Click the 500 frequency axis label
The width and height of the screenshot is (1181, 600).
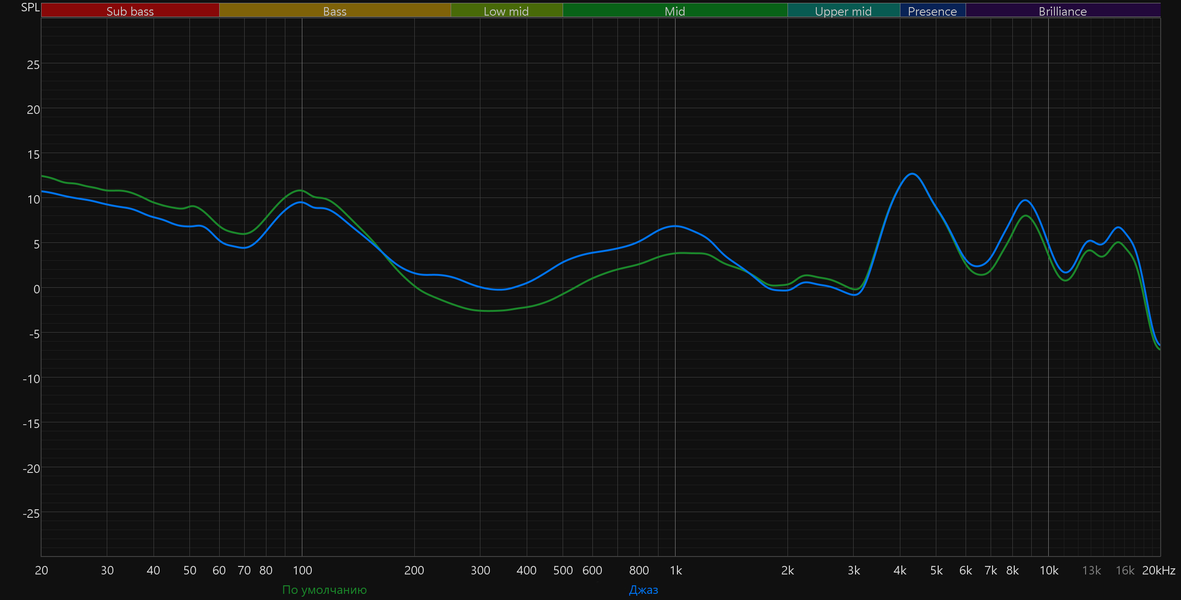(x=563, y=571)
